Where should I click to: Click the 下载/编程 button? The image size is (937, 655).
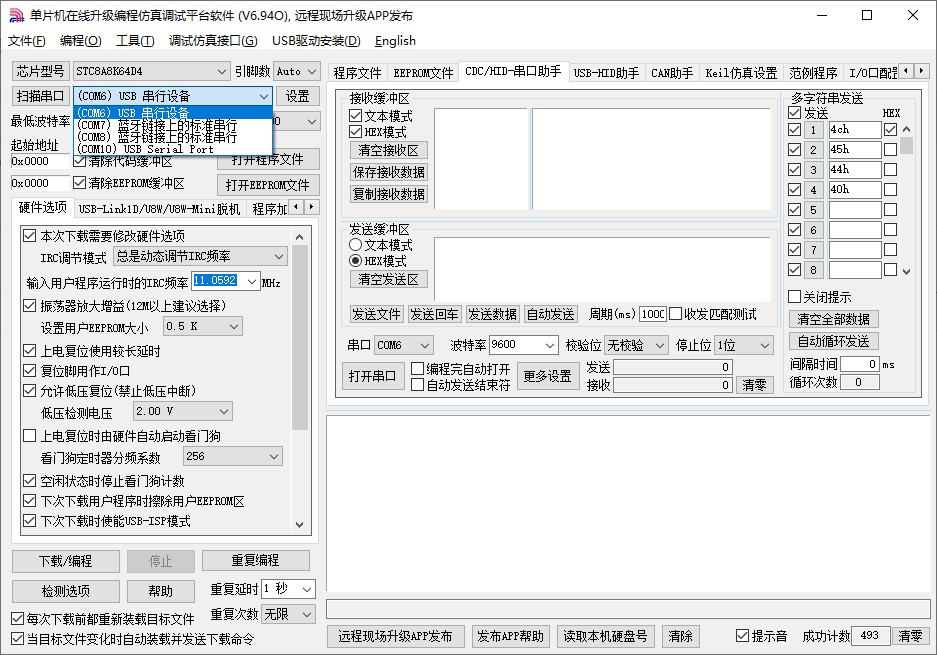coord(66,561)
